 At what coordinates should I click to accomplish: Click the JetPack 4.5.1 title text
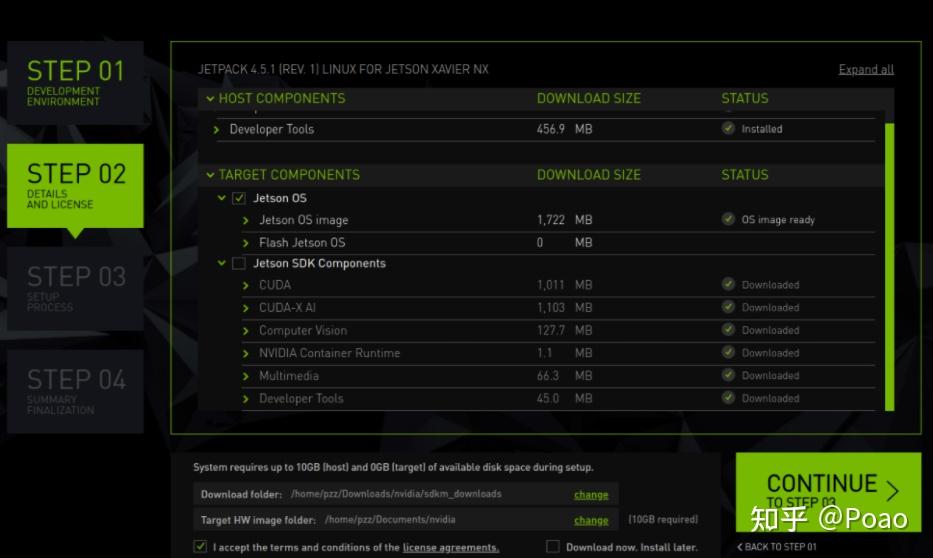pos(343,69)
